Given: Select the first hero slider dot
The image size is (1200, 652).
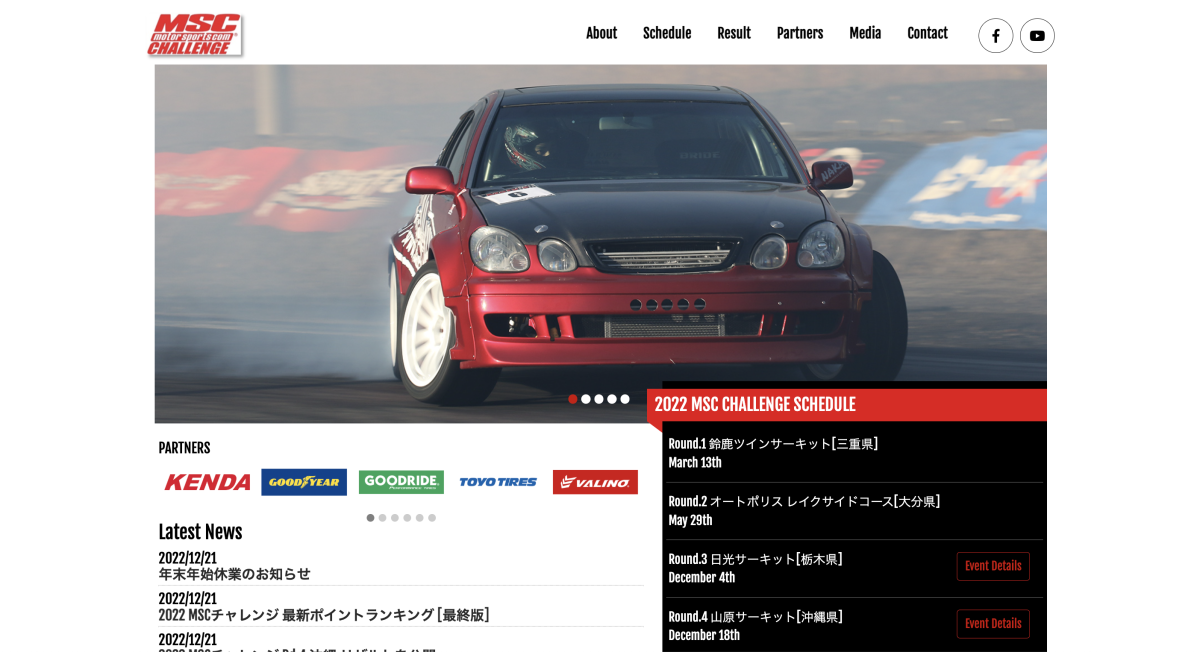Looking at the screenshot, I should pyautogui.click(x=573, y=399).
